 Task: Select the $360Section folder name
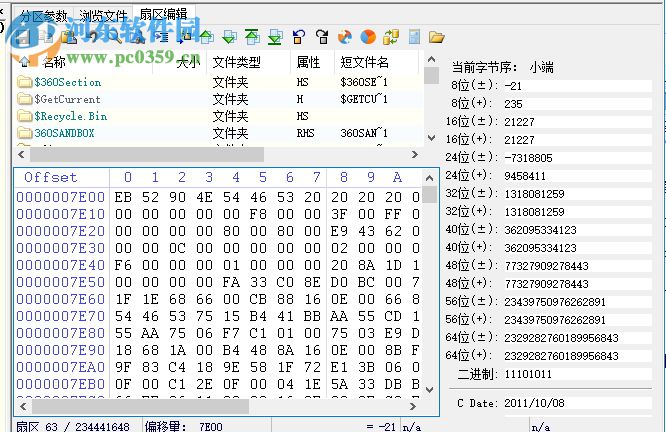tap(68, 82)
